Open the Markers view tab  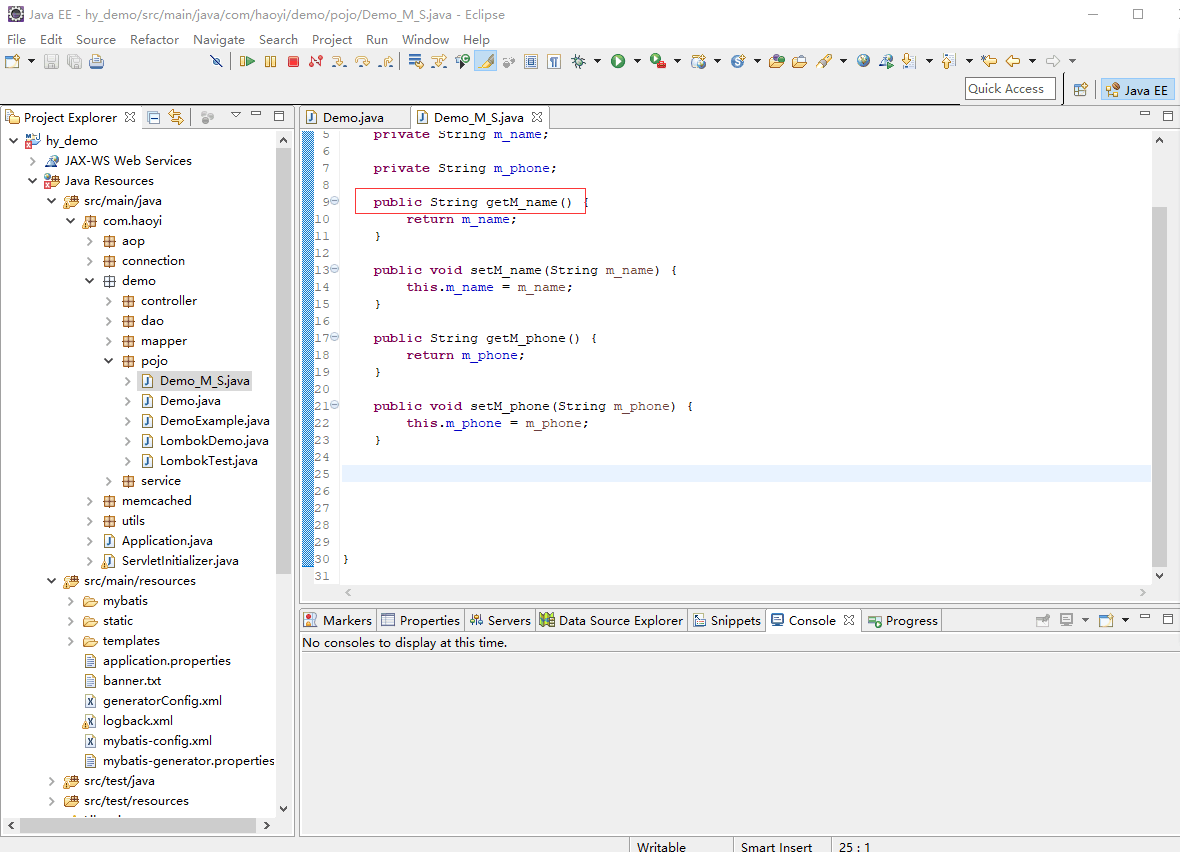point(338,620)
